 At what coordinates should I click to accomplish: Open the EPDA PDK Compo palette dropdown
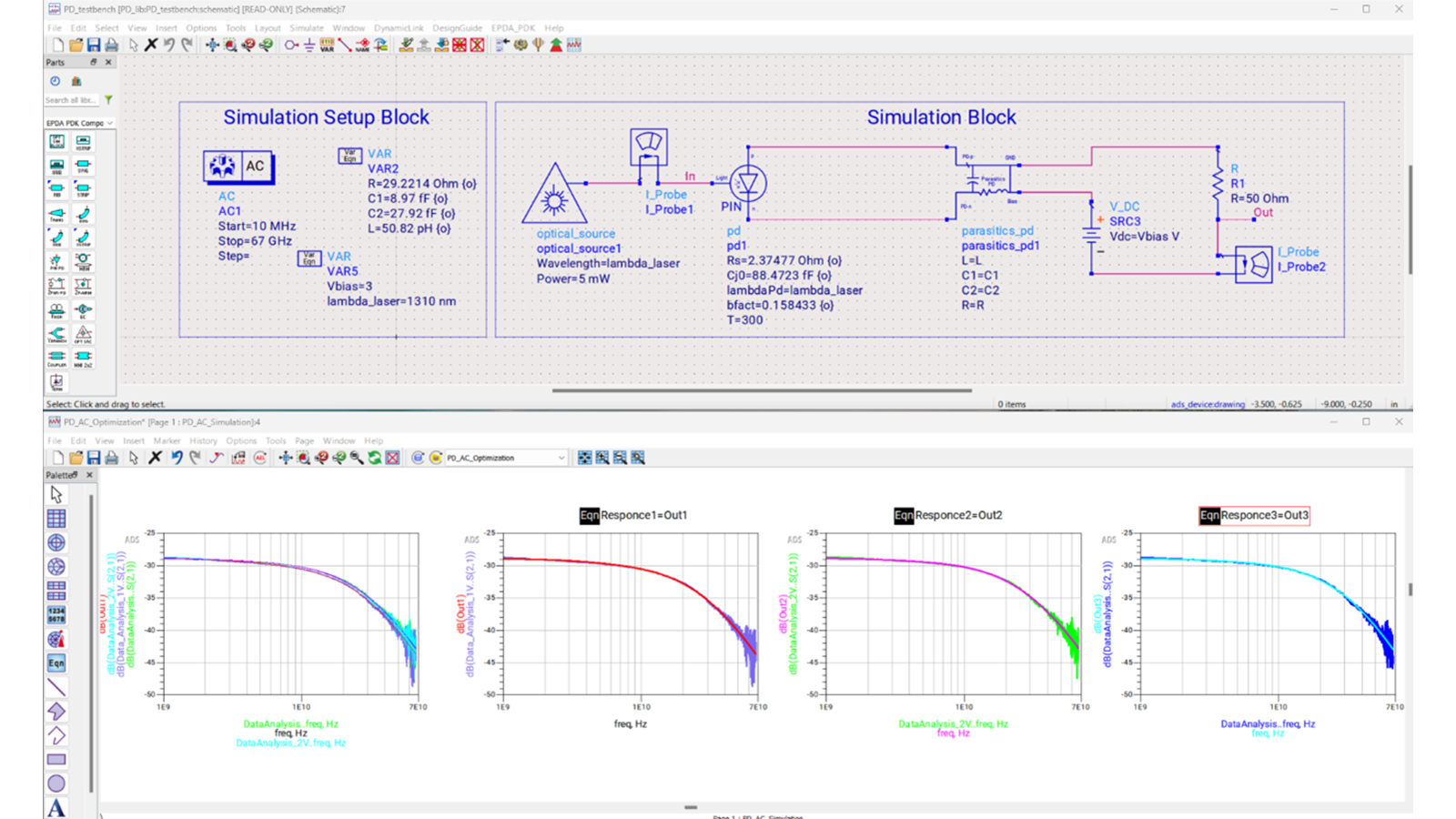[x=110, y=121]
